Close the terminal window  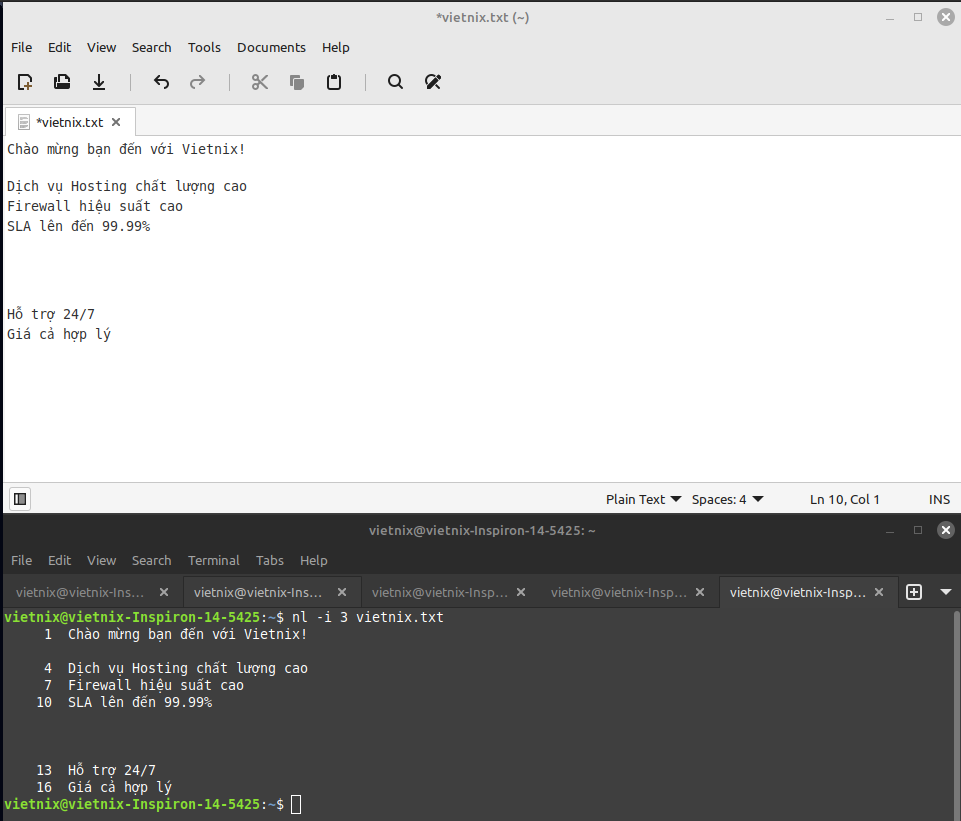click(x=946, y=530)
